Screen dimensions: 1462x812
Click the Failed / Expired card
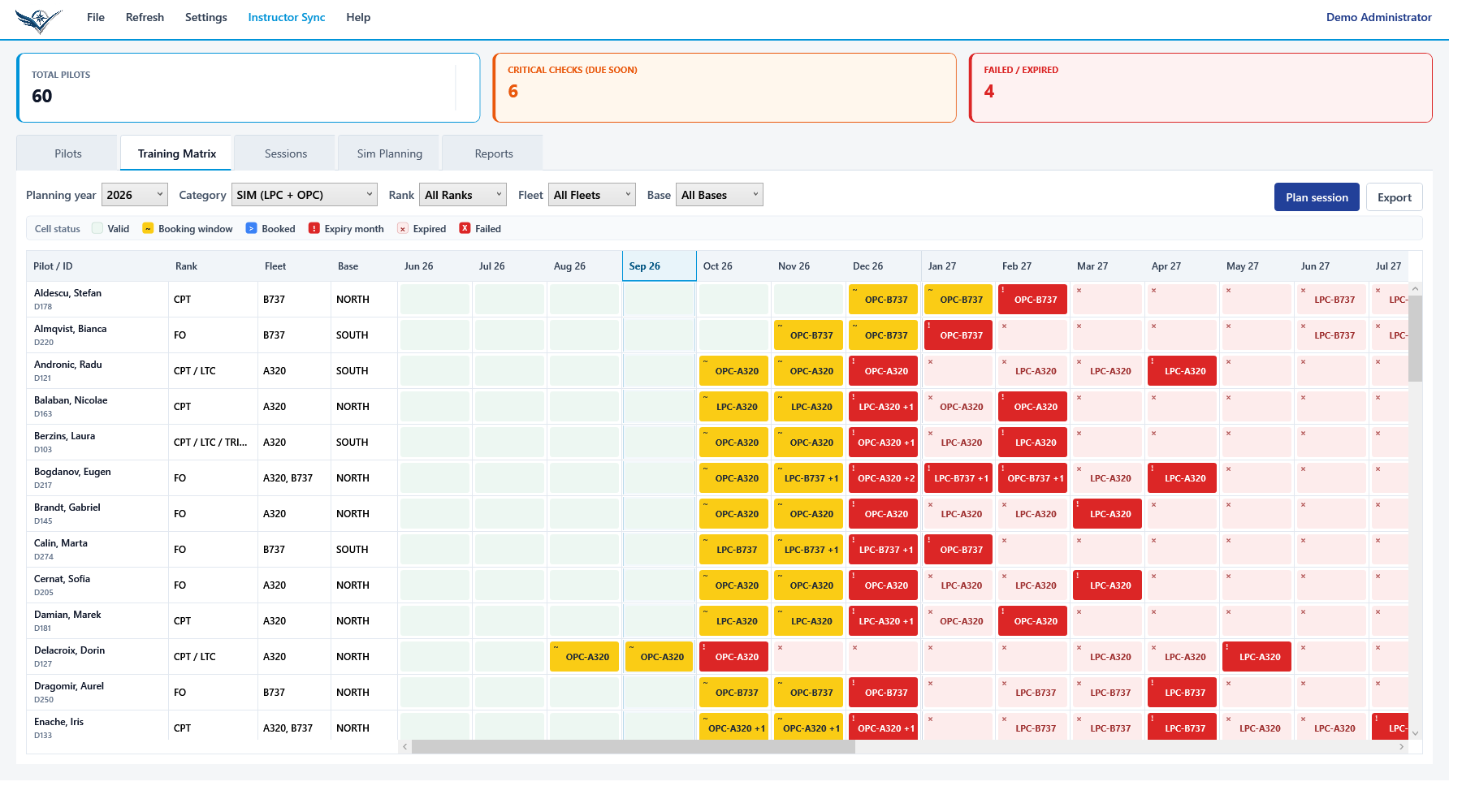[x=1200, y=88]
